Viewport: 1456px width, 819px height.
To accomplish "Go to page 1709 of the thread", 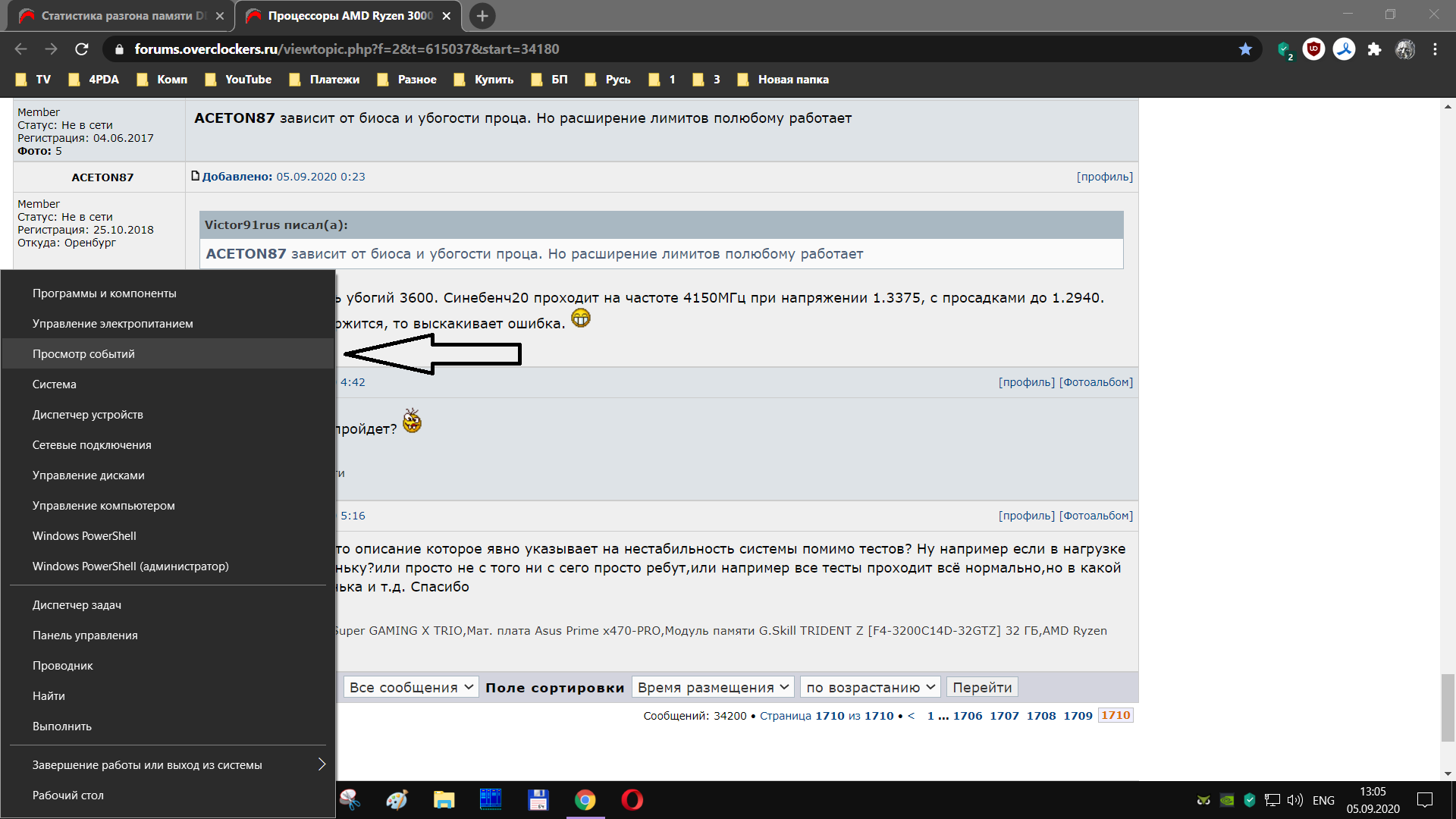I will [1078, 715].
